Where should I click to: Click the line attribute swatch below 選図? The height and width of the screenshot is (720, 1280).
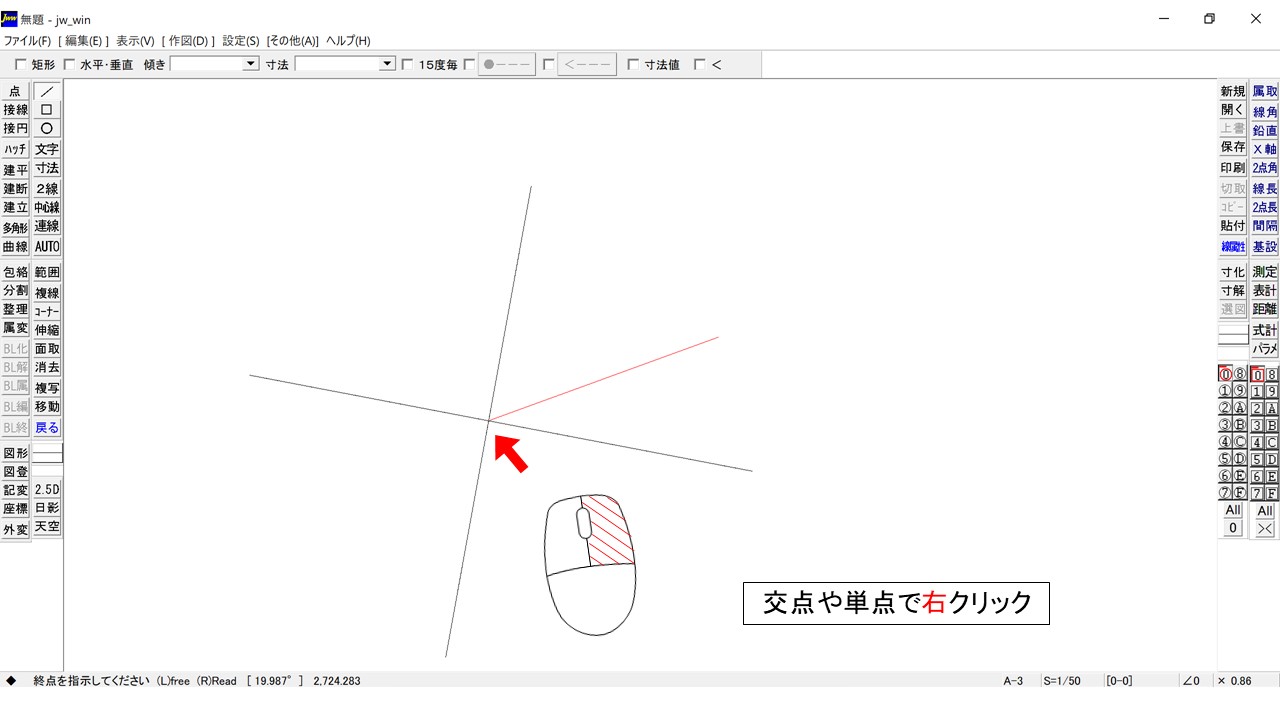tap(1233, 334)
